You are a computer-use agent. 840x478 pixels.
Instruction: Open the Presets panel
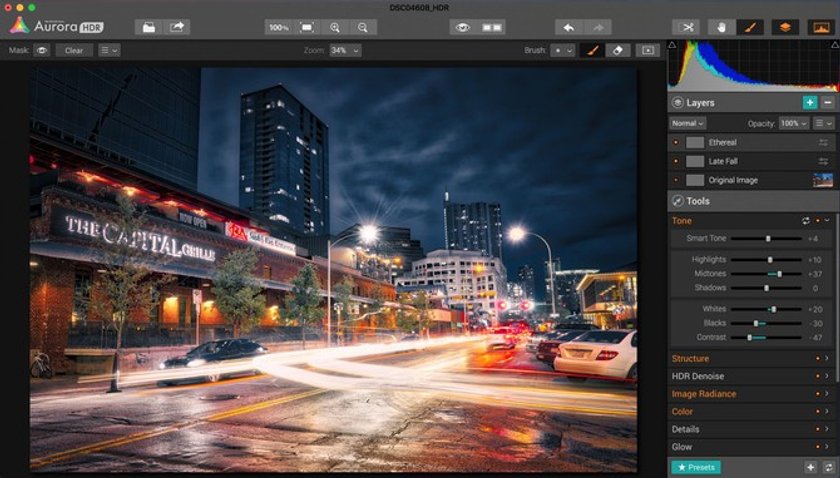coord(696,467)
